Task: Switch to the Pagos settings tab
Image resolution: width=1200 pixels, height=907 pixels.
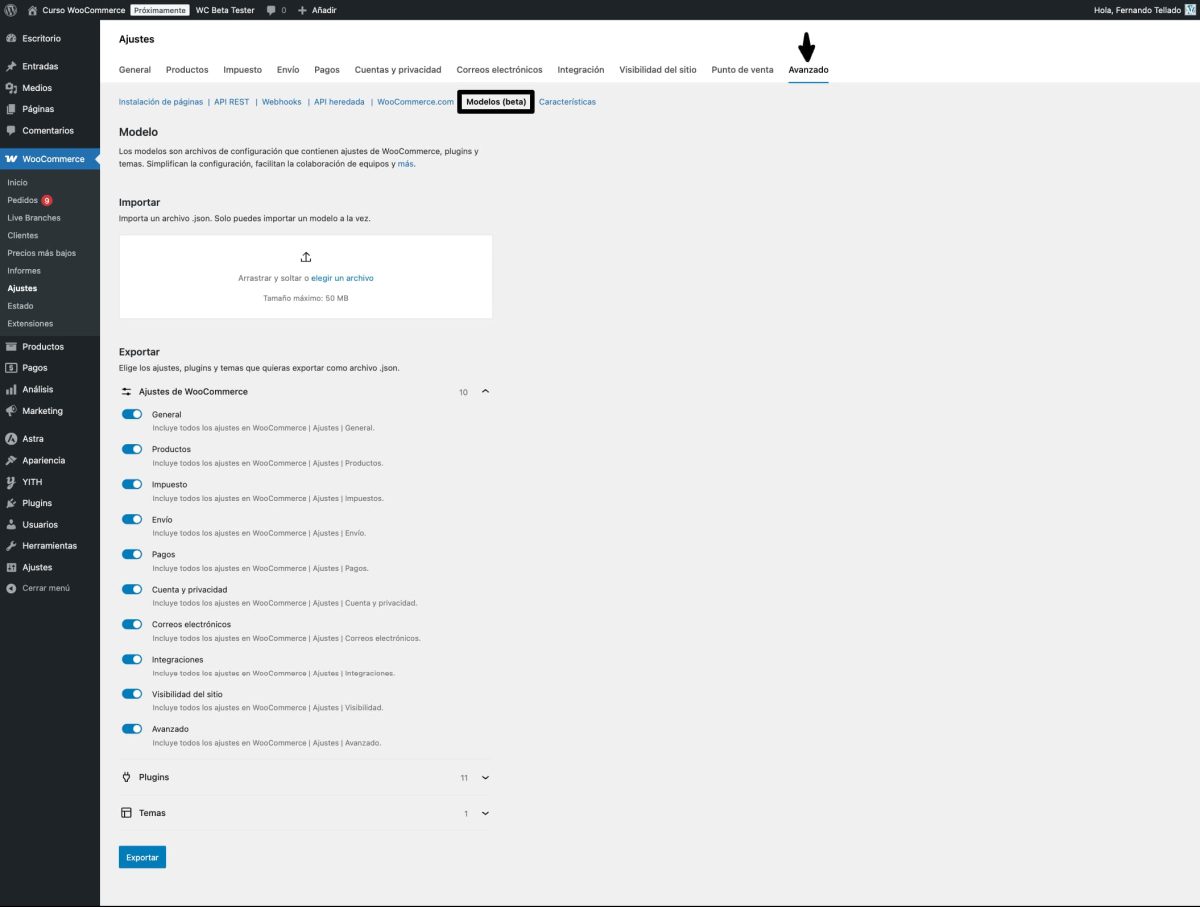Action: point(326,69)
